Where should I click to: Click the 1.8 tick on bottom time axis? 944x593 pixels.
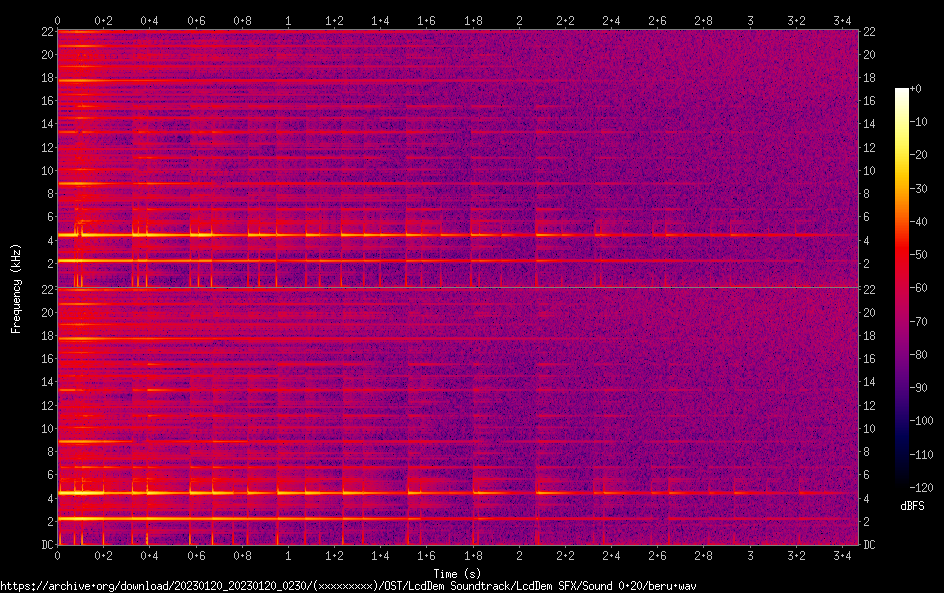tap(473, 555)
